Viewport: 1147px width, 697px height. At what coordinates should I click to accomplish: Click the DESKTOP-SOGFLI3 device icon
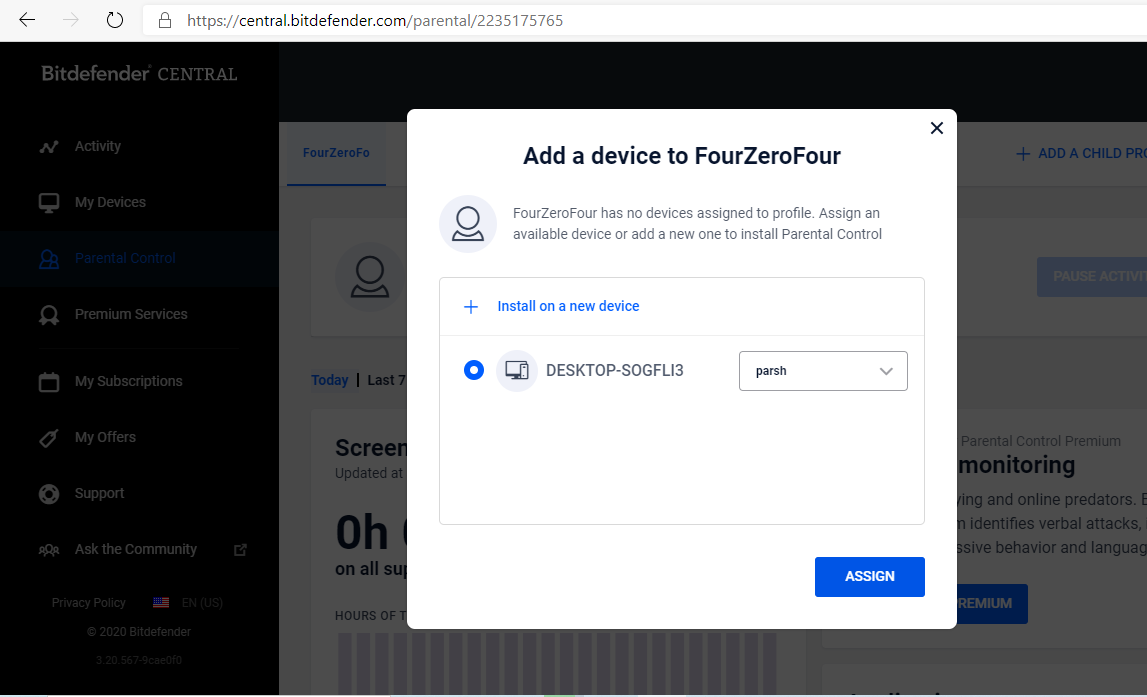[x=517, y=371]
